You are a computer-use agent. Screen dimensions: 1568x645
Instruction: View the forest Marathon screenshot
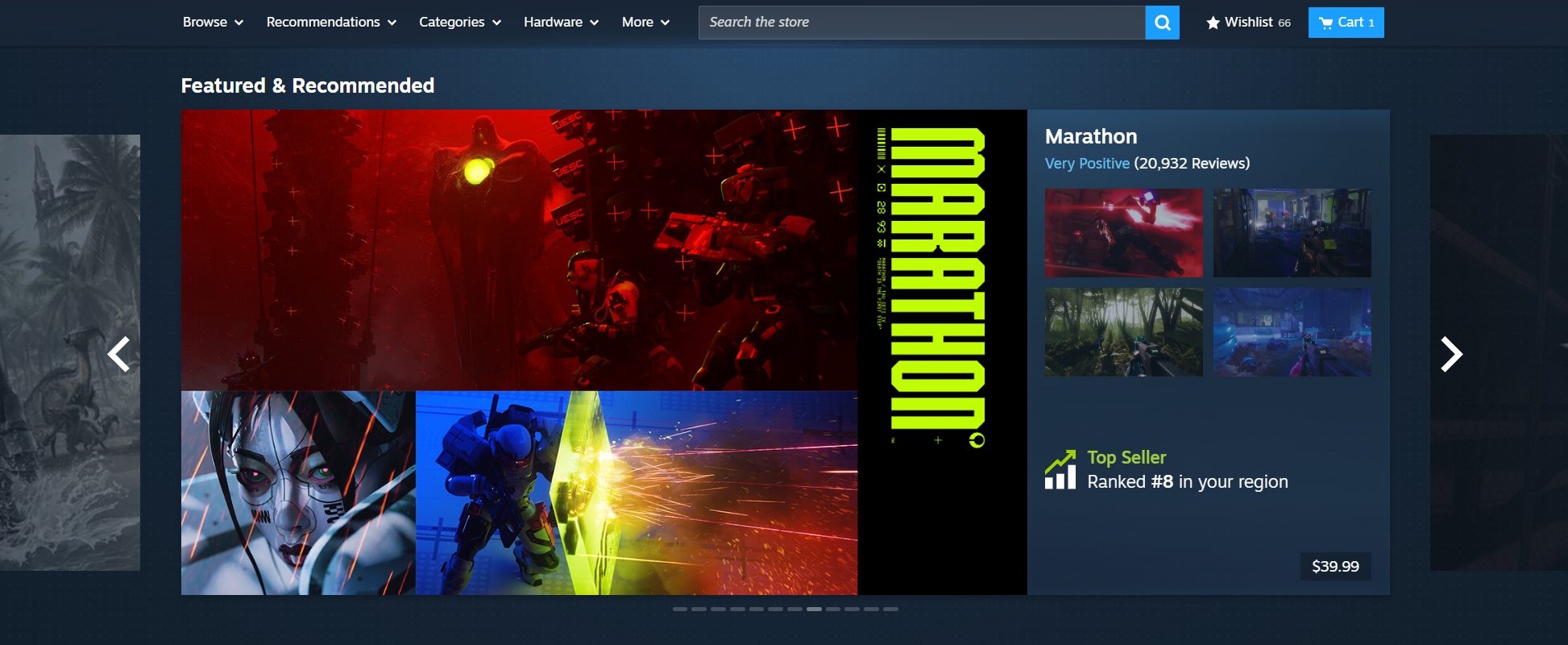[x=1124, y=332]
